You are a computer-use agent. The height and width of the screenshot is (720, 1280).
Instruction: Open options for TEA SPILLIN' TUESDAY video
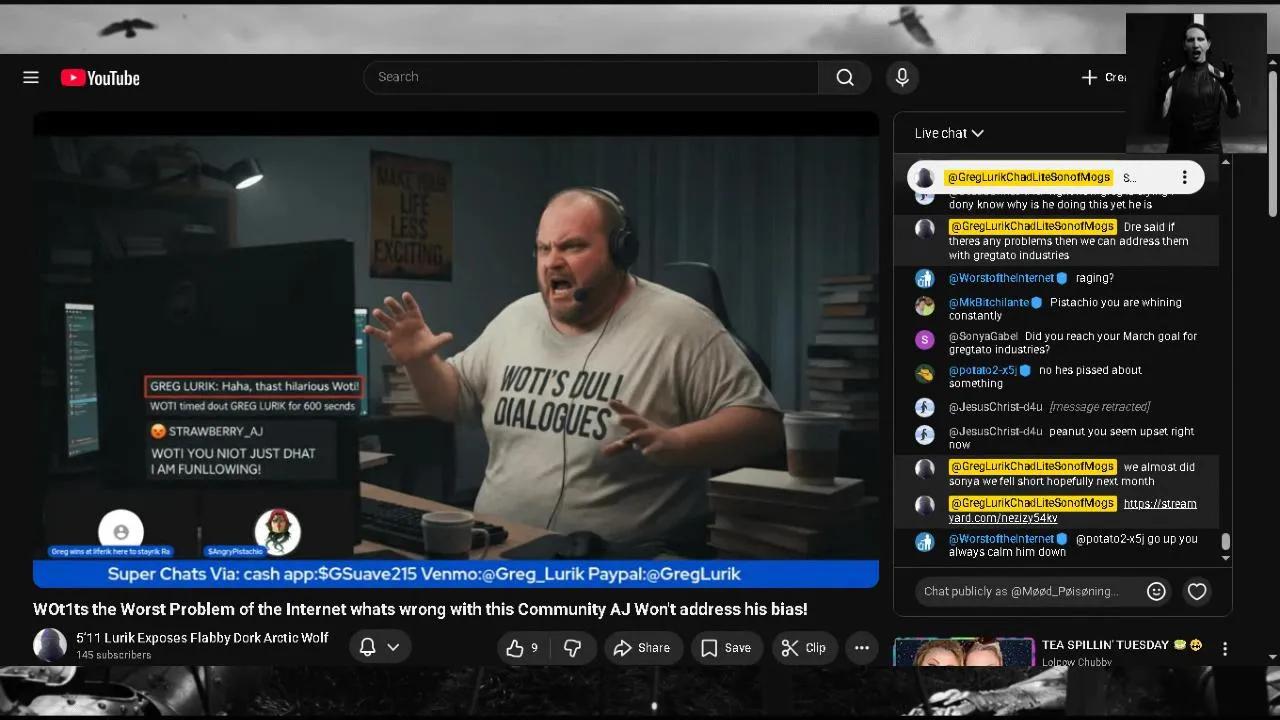point(1225,649)
